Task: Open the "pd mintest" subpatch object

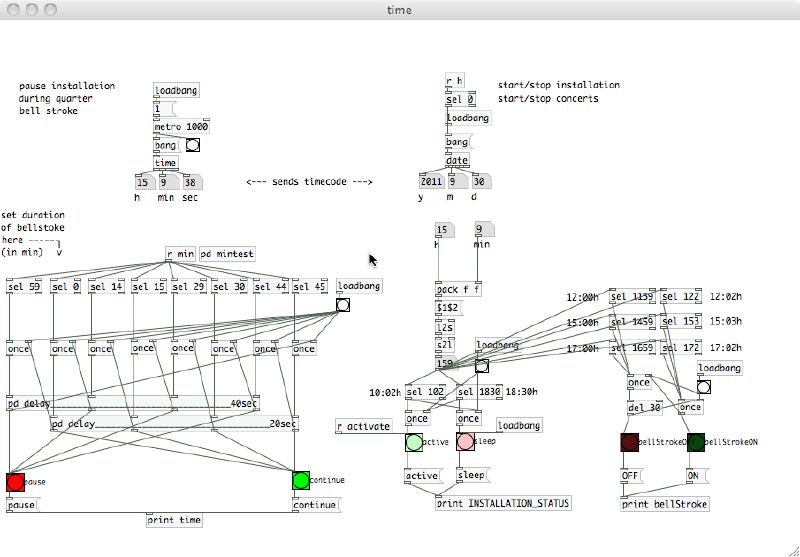Action: 227,254
